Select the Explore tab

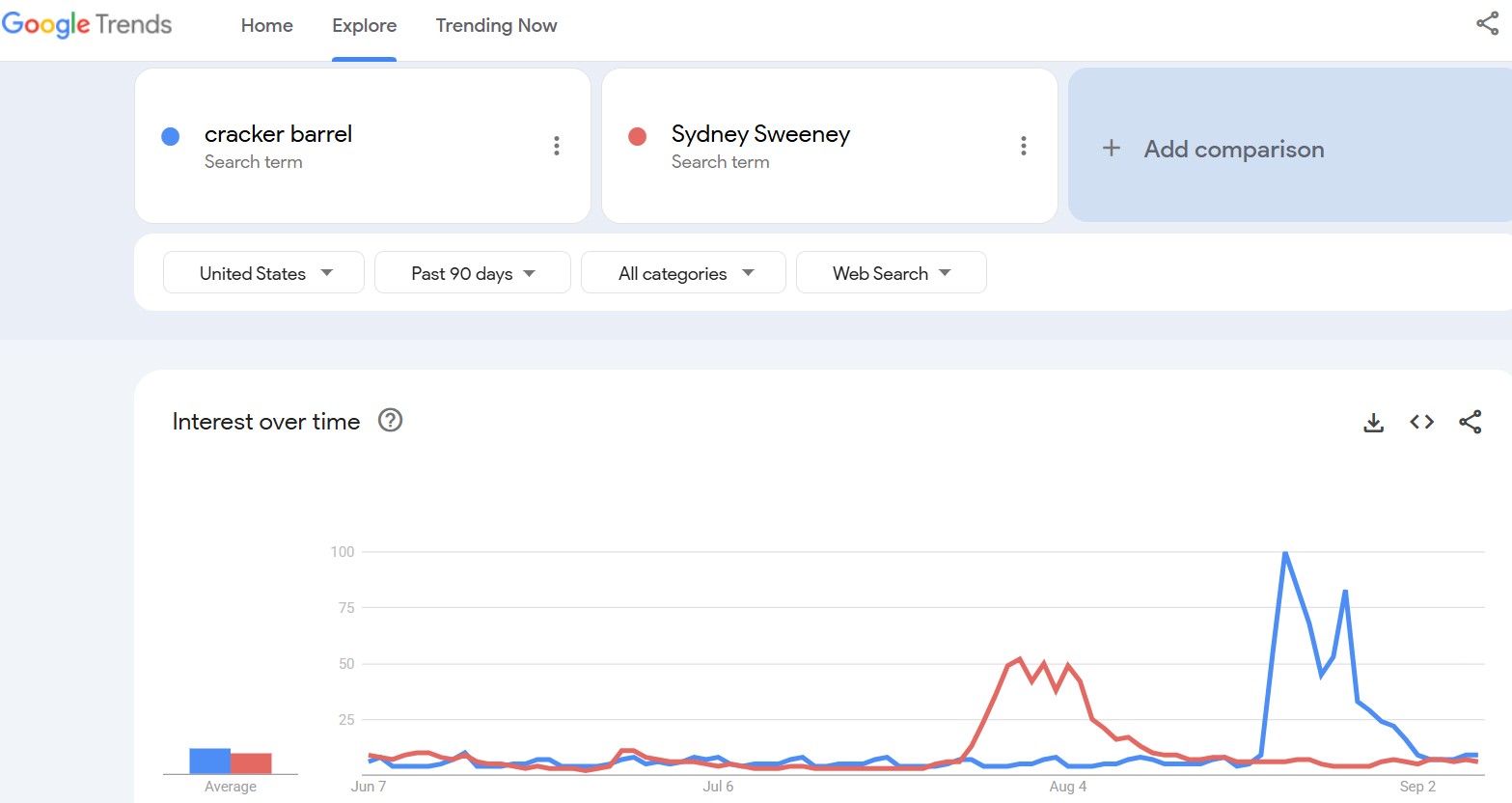364,26
